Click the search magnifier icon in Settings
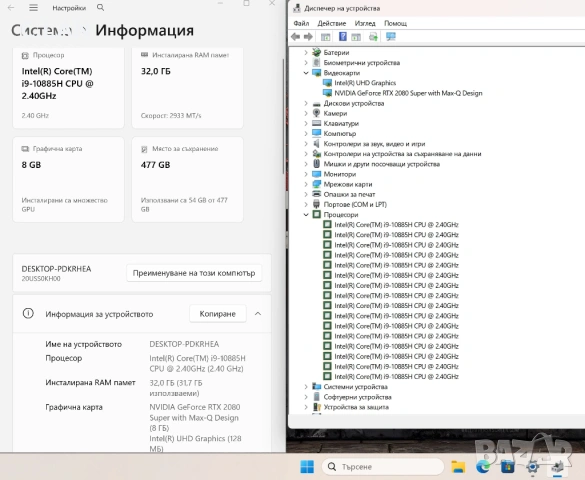 point(100,7)
